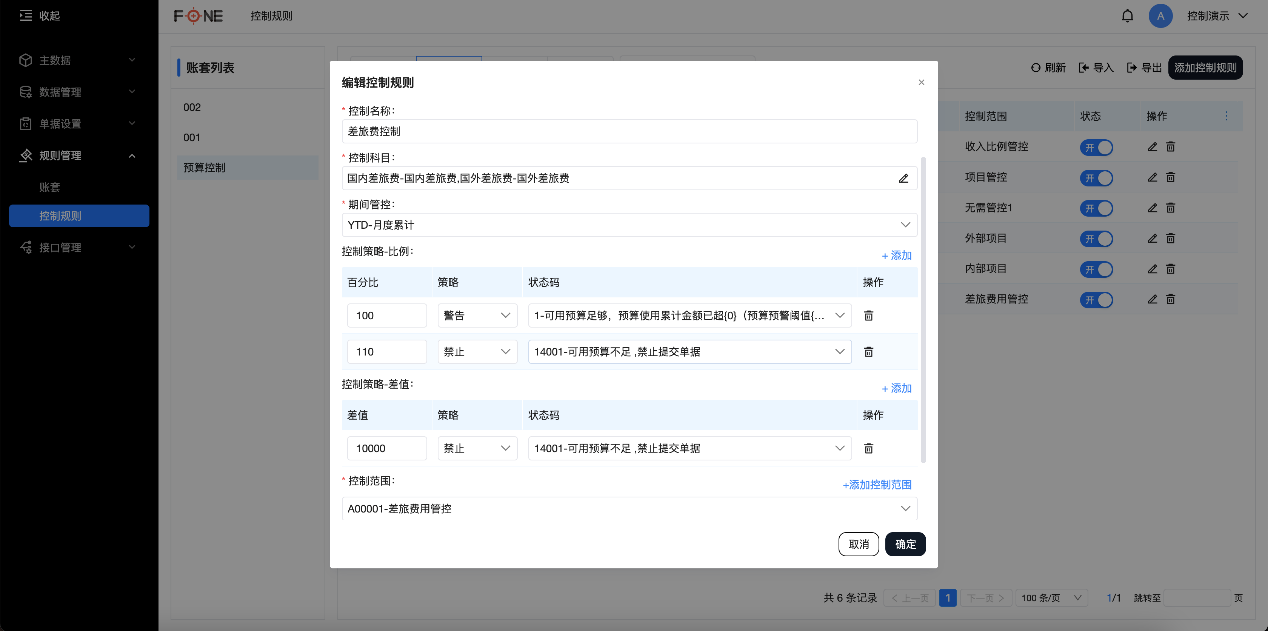Viewport: 1268px width, 631px height.
Task: Collapse the sidebar using 收起 icon
Action: click(26, 16)
